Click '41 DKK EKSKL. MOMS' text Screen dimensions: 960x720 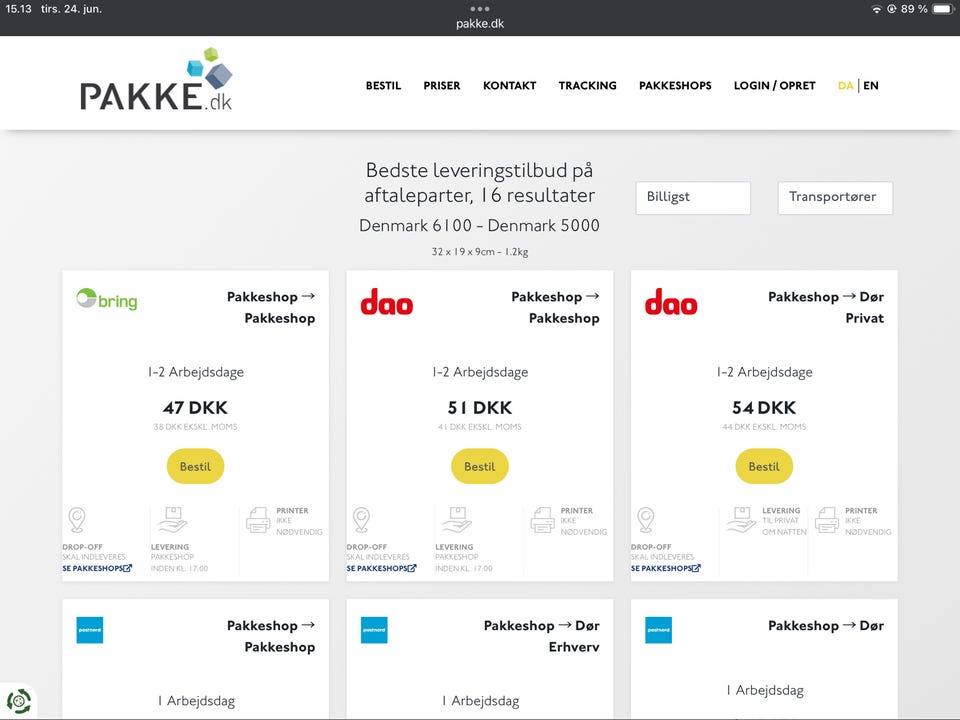(479, 427)
